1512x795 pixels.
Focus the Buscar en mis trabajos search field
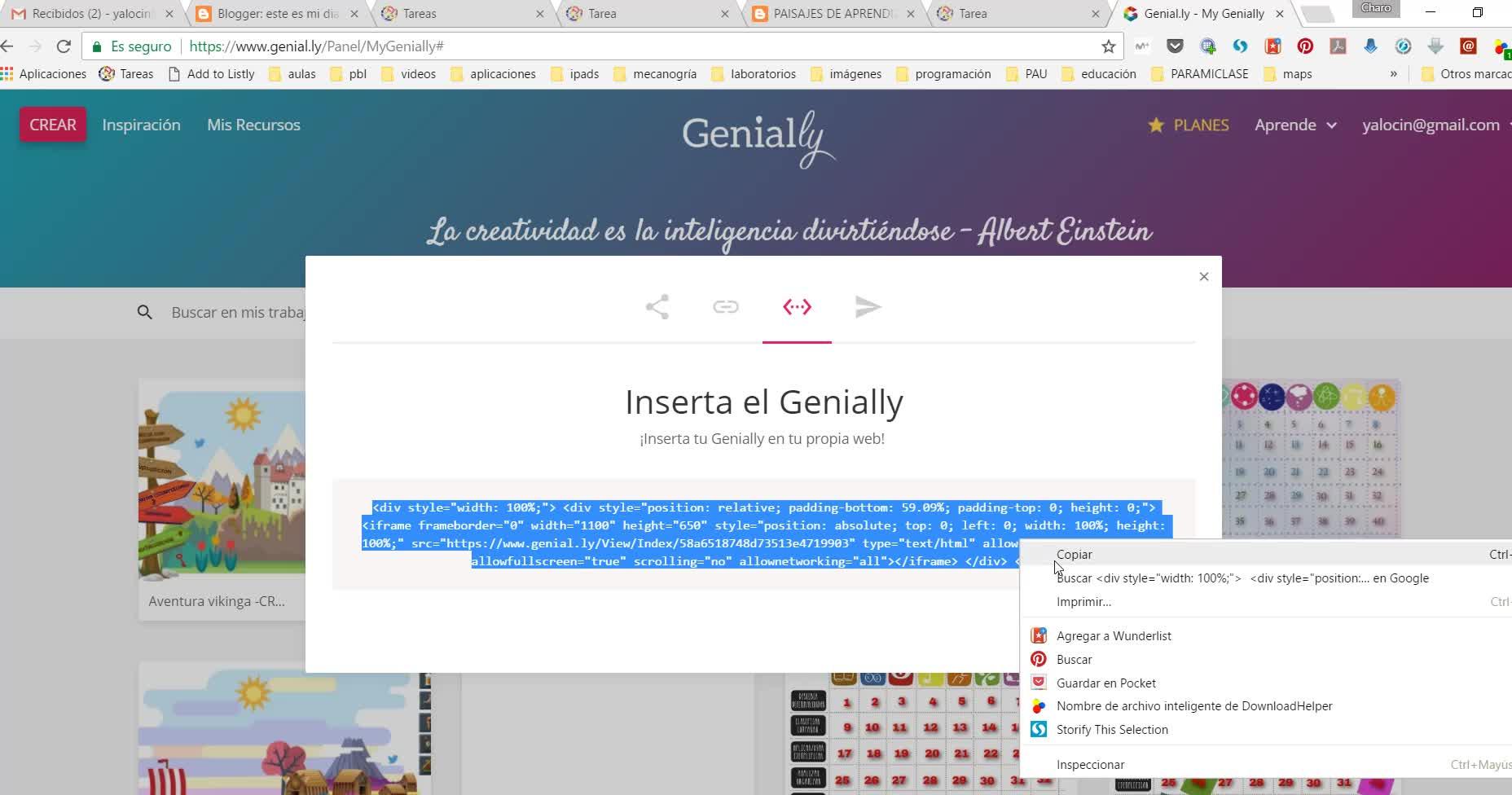tap(238, 312)
